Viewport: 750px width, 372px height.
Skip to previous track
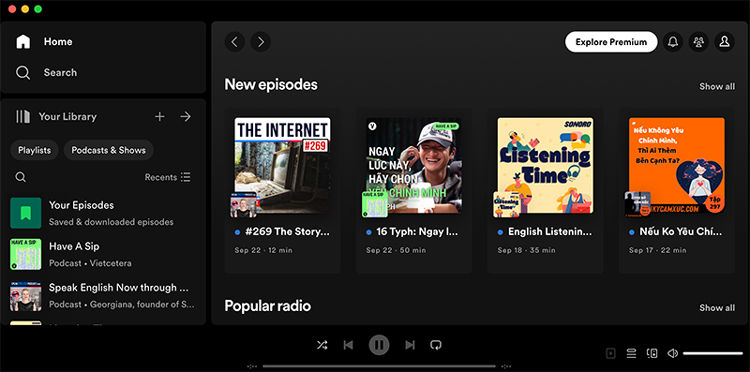tap(348, 345)
